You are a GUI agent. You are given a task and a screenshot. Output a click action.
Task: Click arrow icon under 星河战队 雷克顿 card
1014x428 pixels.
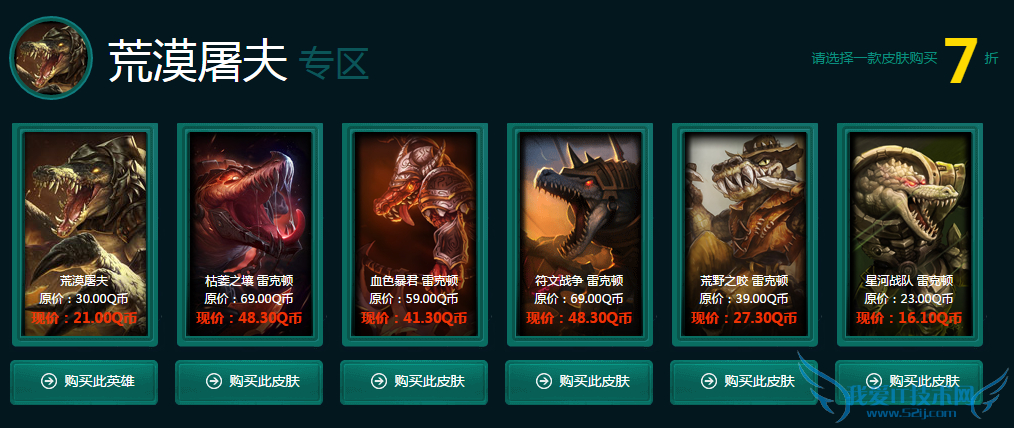[874, 381]
